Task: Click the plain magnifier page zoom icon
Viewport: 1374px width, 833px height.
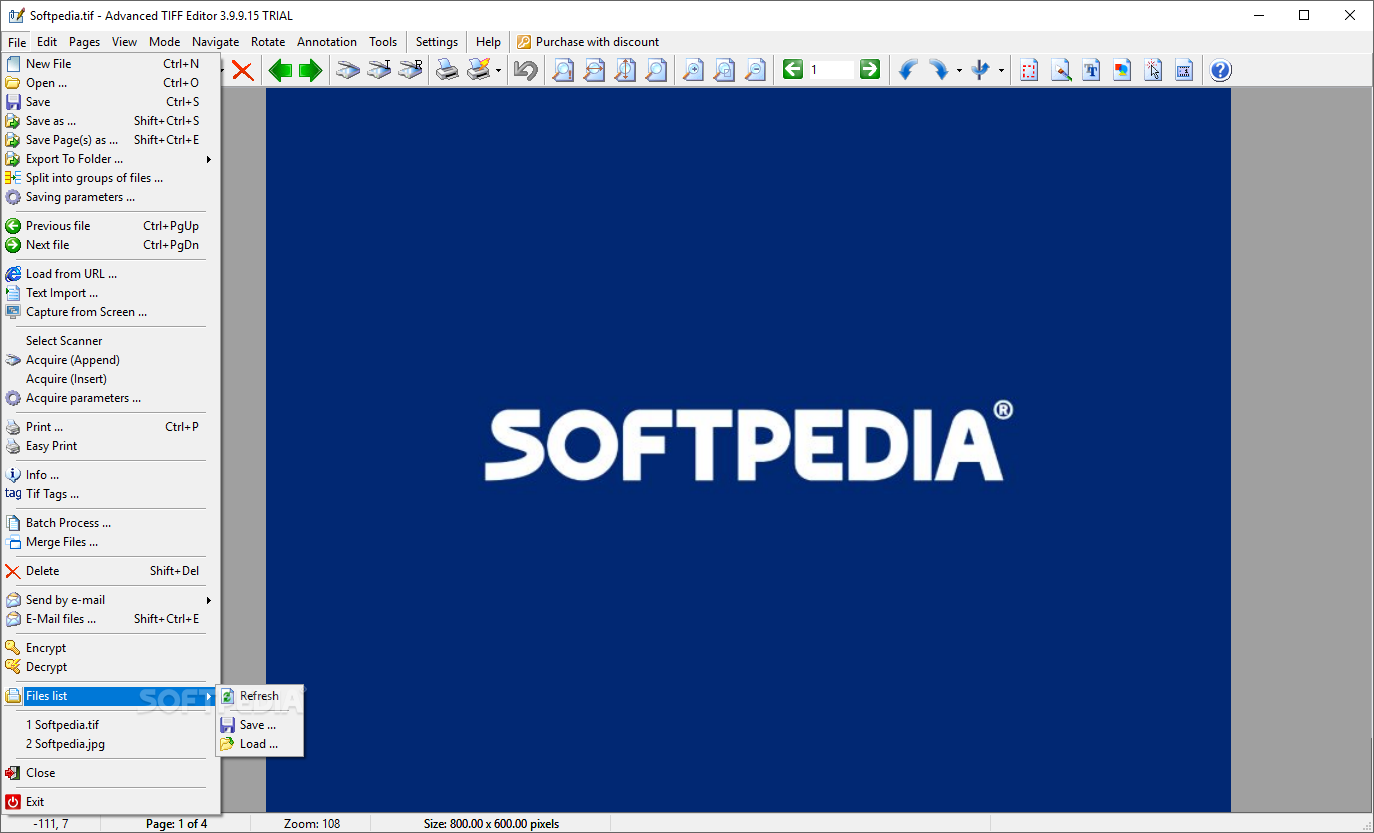Action: [x=656, y=70]
